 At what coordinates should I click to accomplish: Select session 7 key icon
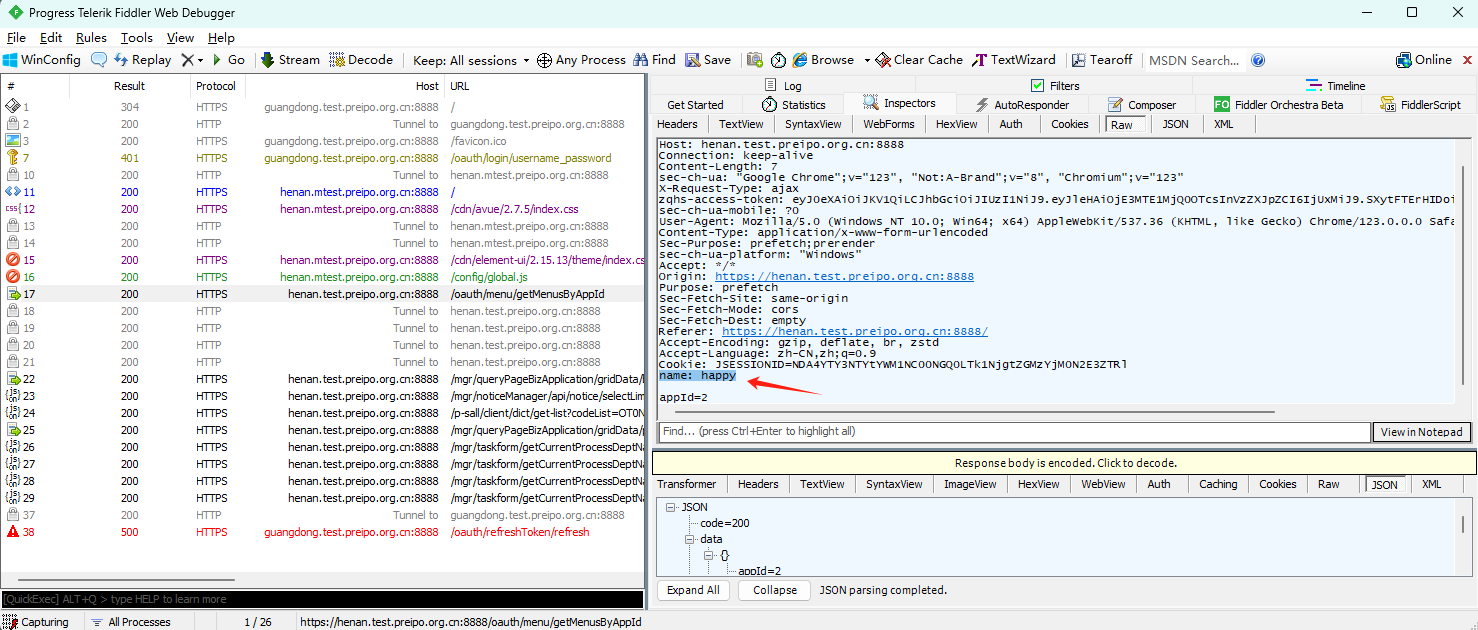click(x=13, y=158)
